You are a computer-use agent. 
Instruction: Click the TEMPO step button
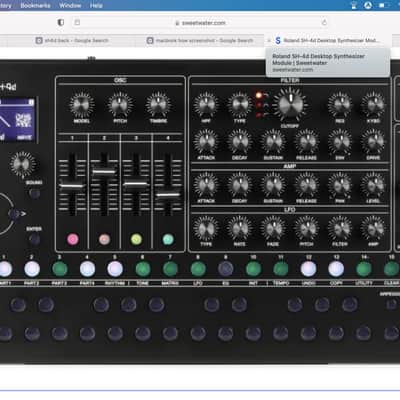pyautogui.click(x=281, y=269)
